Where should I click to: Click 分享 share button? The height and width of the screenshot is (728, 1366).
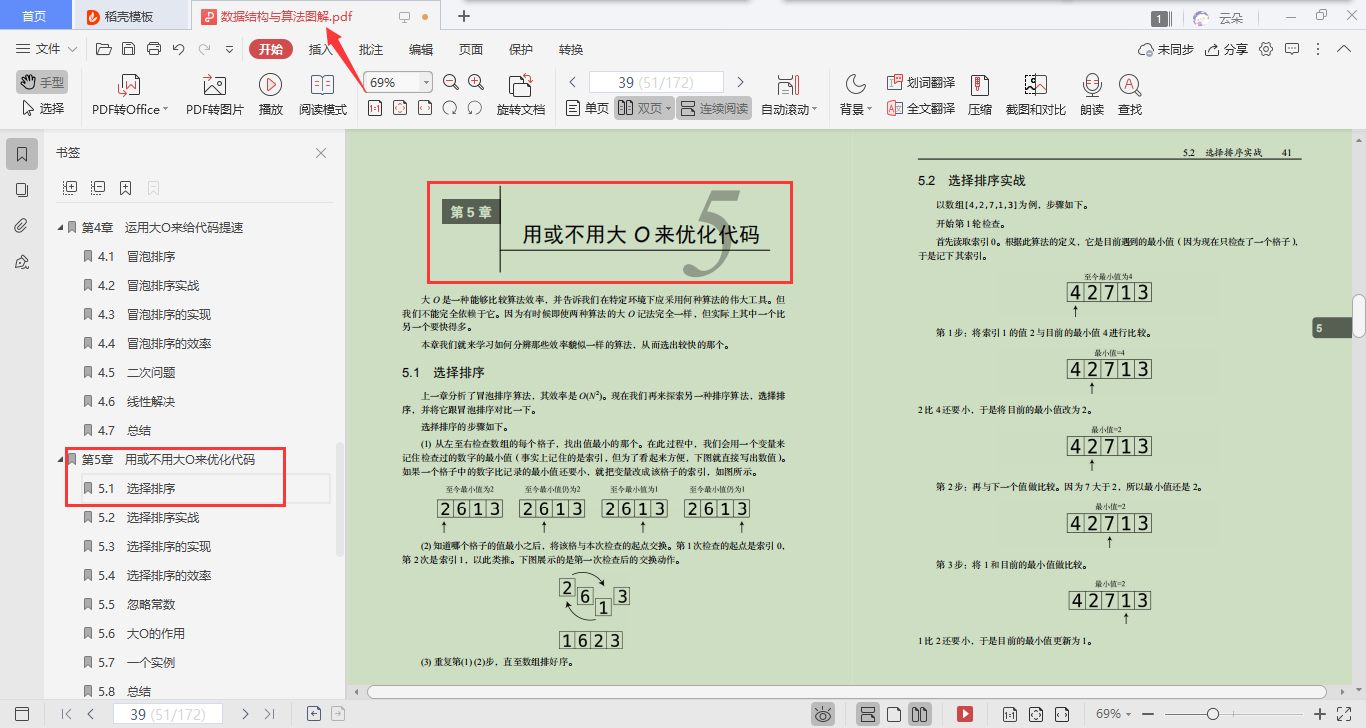(x=1227, y=49)
